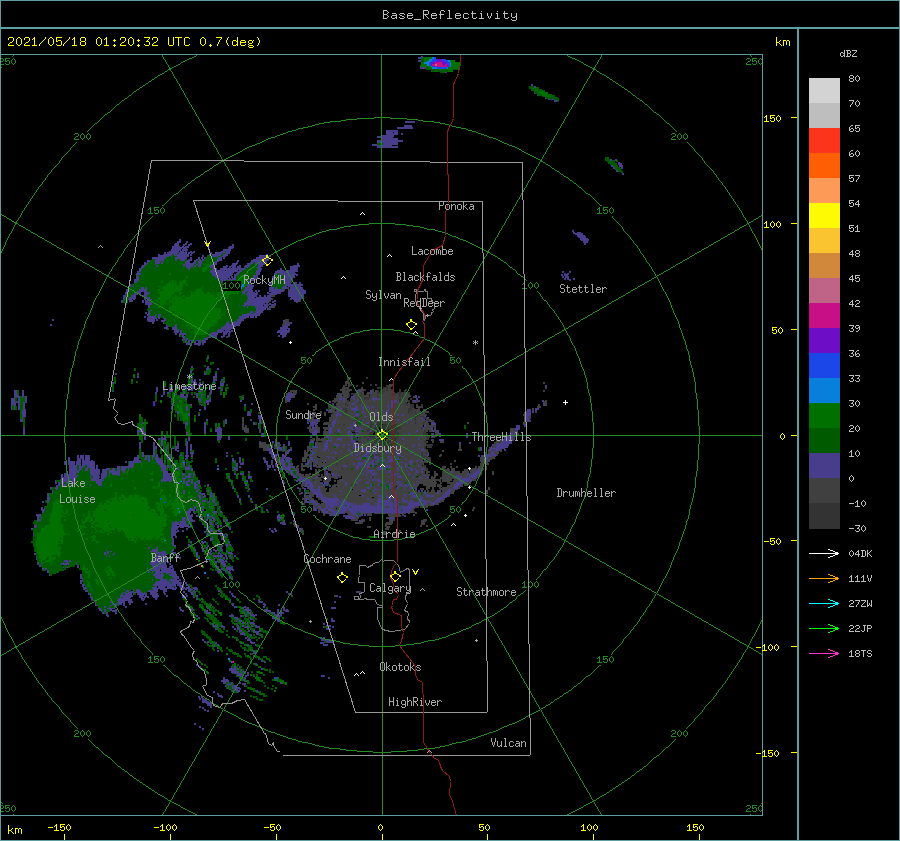Viewport: 900px width, 841px height.
Task: Click the Innisfail city label
Action: pos(404,362)
